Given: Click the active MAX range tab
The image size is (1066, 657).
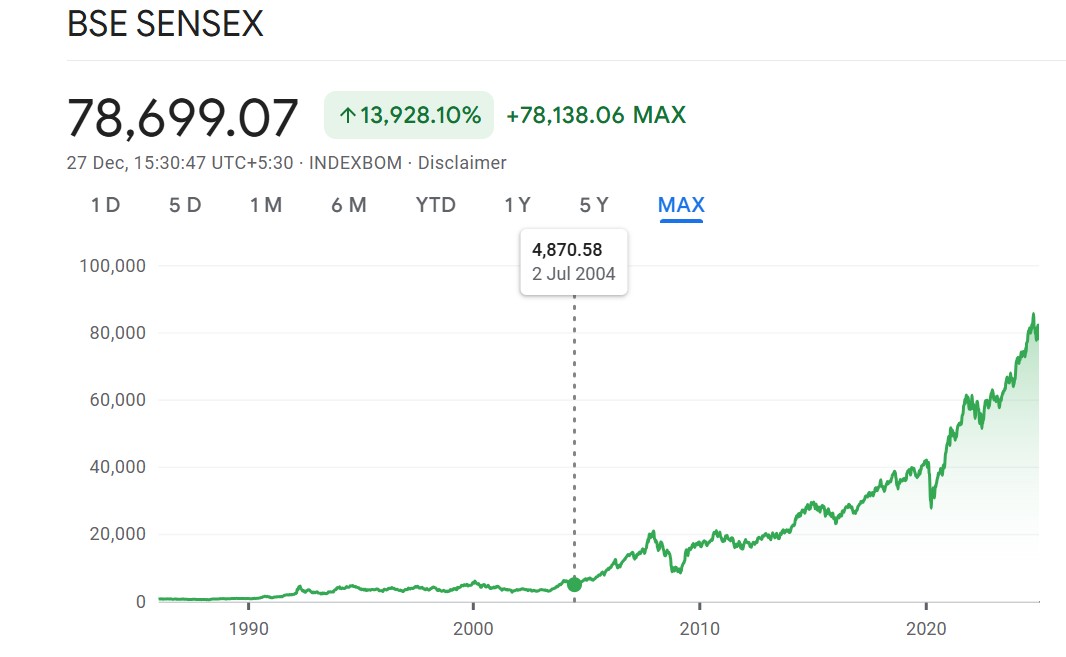Looking at the screenshot, I should click(679, 204).
